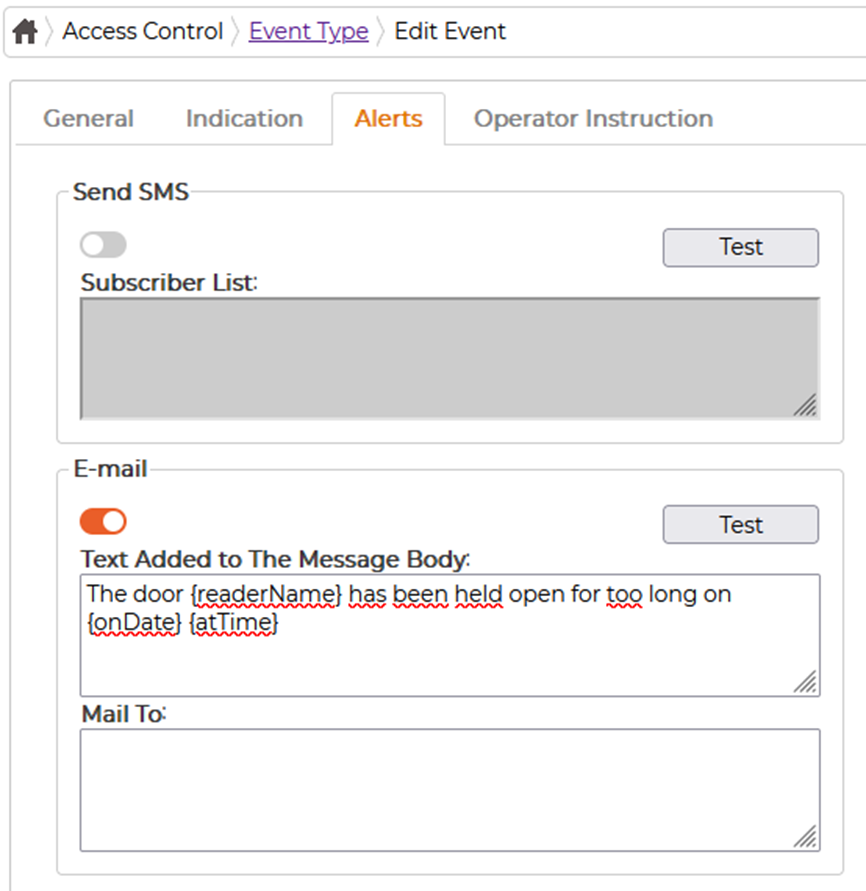Switch to the General tab
Viewport: 866px width, 891px height.
(x=89, y=119)
